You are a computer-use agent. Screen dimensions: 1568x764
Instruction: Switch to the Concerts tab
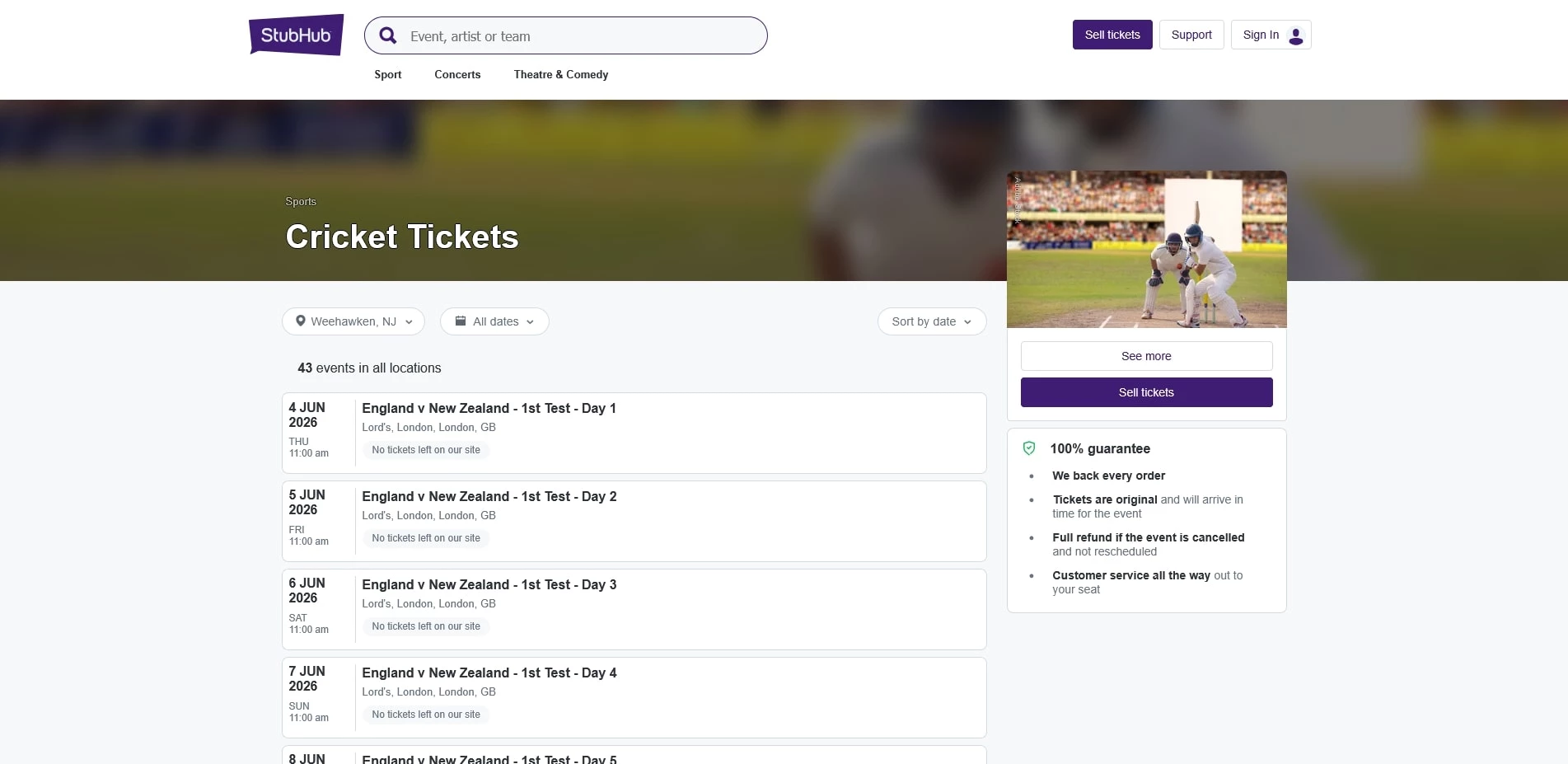tap(457, 74)
